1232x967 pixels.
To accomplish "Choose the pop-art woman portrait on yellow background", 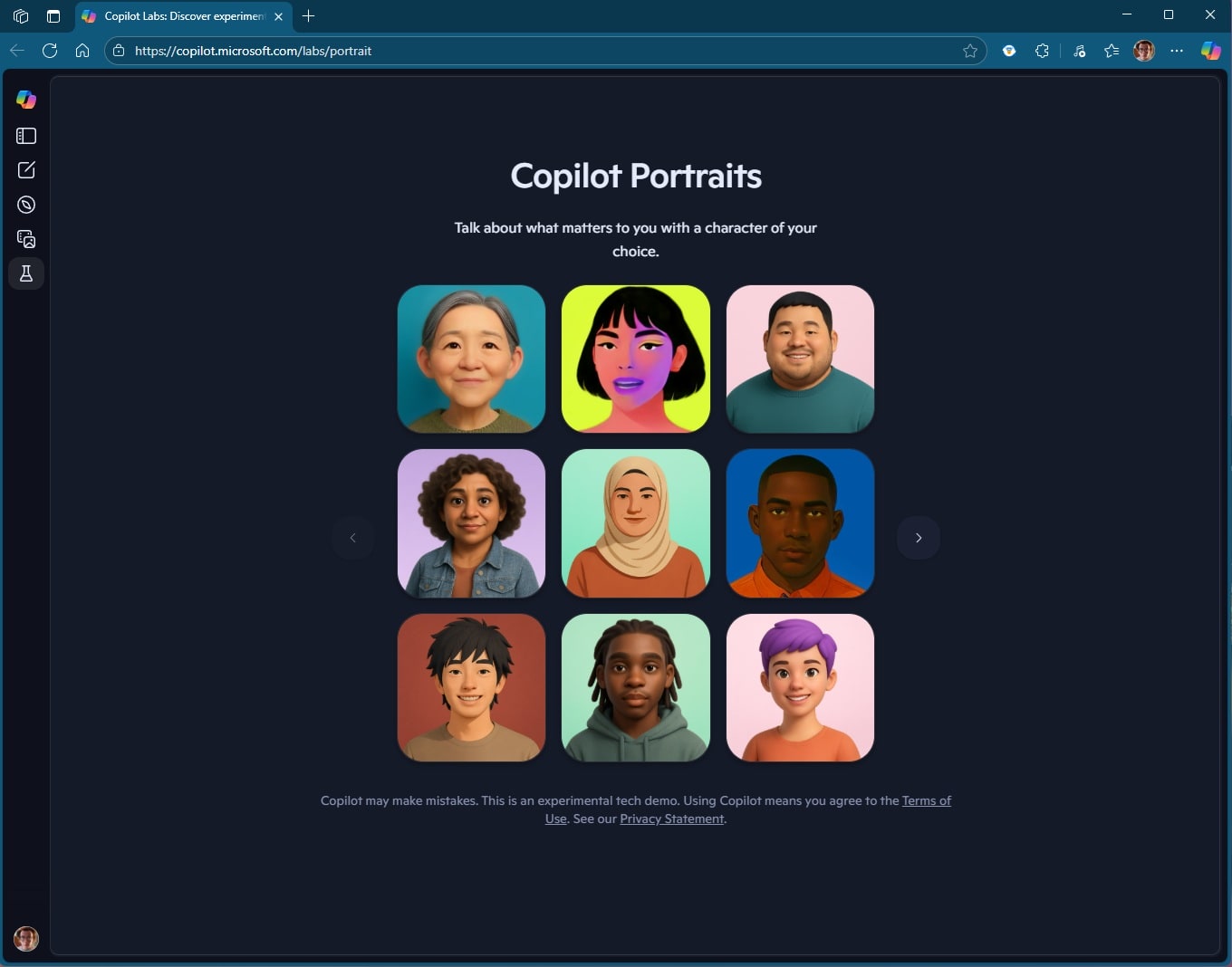I will tap(636, 359).
